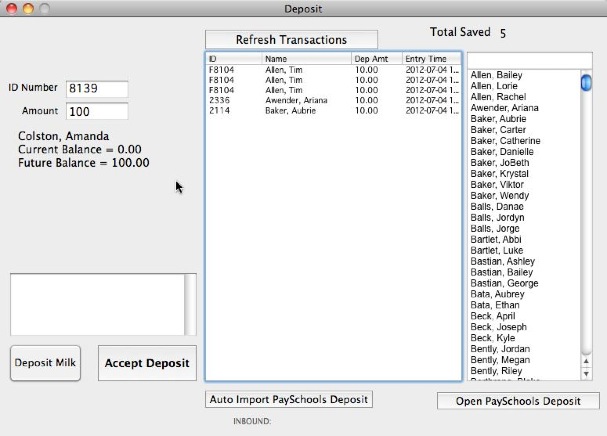Click the Open PaySchools Deposit button
Screen dimensions: 607x436
click(518, 401)
